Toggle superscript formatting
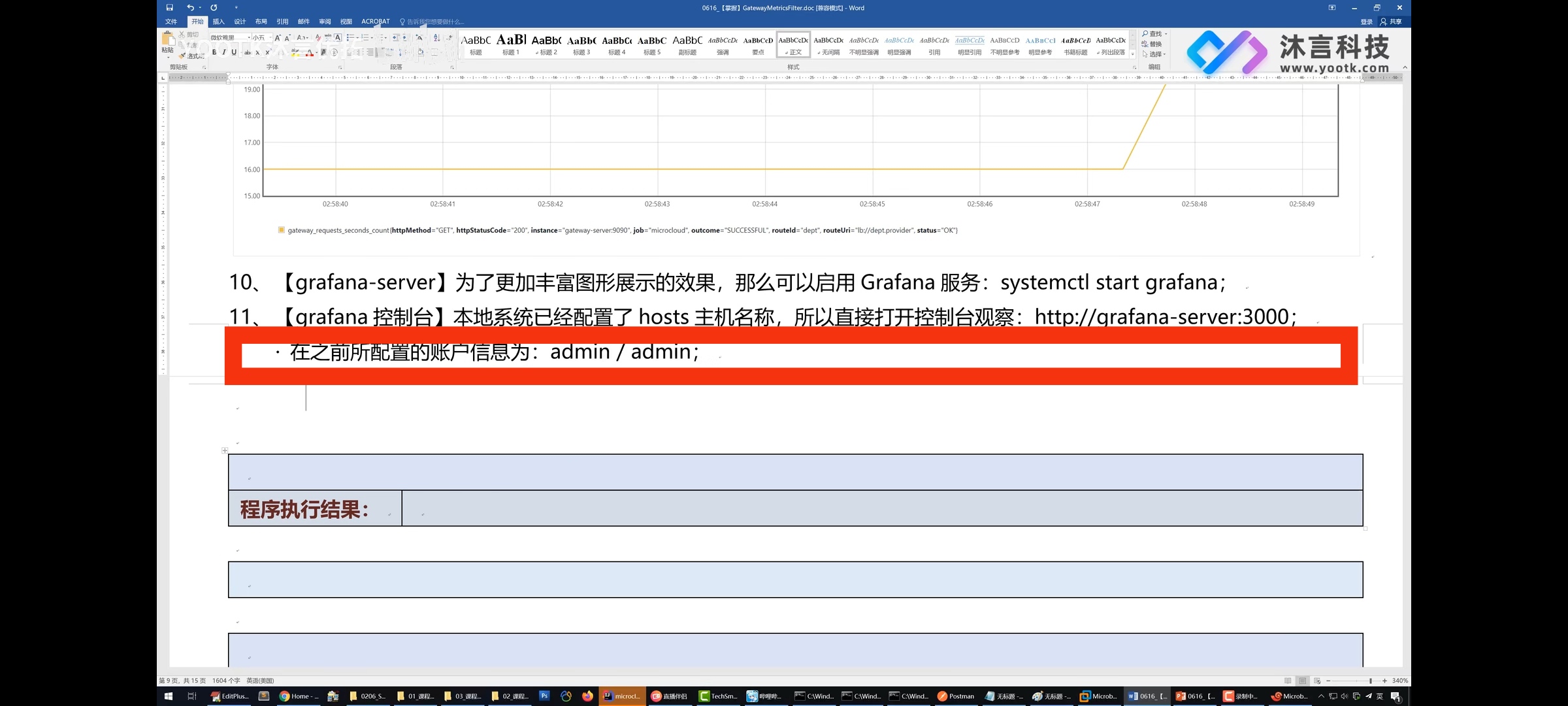Viewport: 1568px width, 706px height. (x=268, y=52)
